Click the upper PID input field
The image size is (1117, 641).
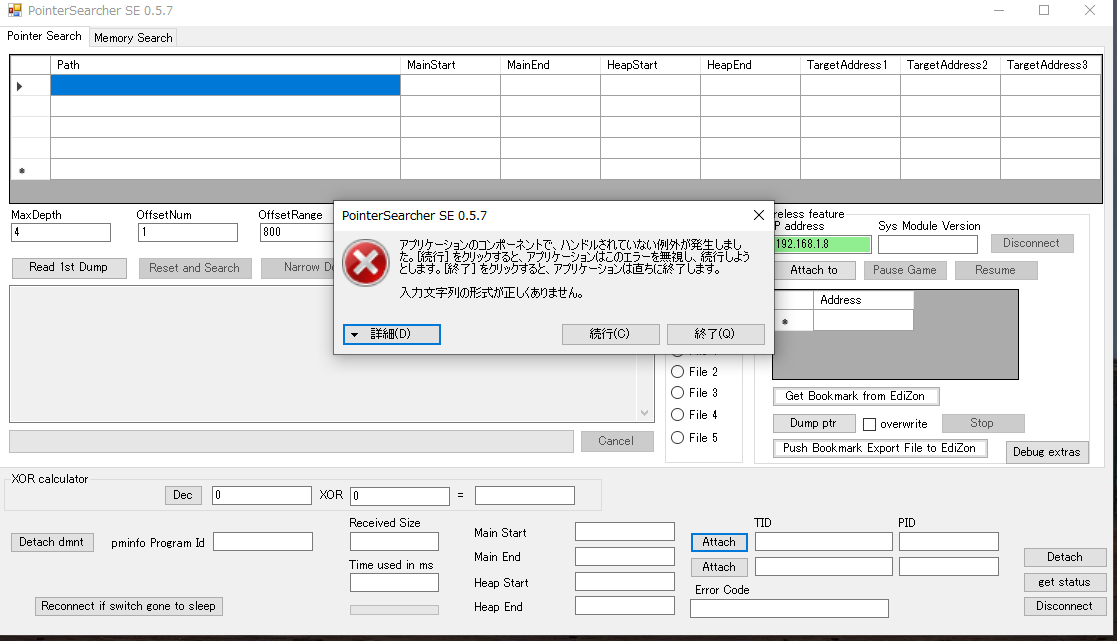[x=948, y=542]
